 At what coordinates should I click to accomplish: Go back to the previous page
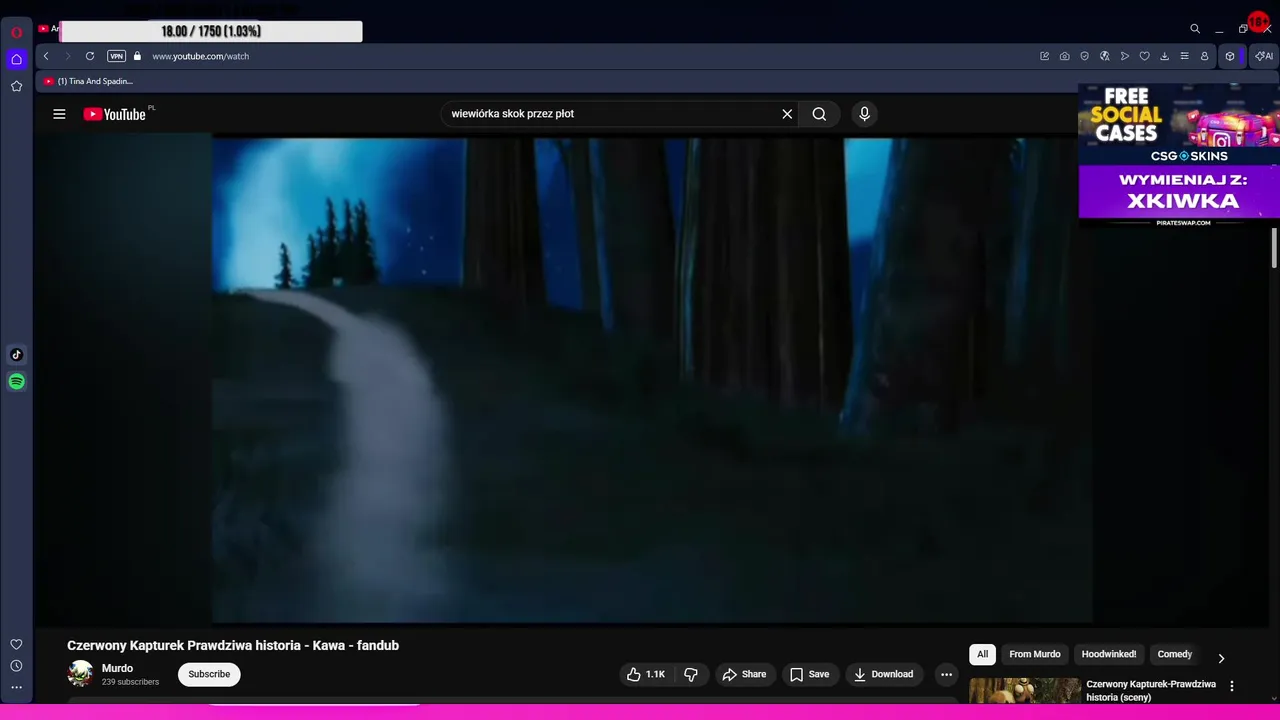(46, 56)
